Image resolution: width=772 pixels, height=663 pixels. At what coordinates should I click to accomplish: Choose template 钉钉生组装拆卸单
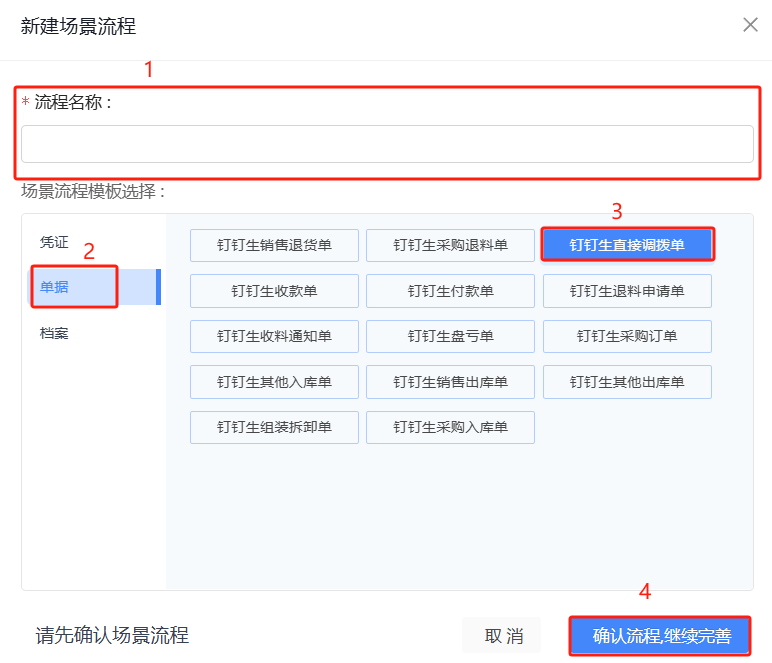[274, 427]
